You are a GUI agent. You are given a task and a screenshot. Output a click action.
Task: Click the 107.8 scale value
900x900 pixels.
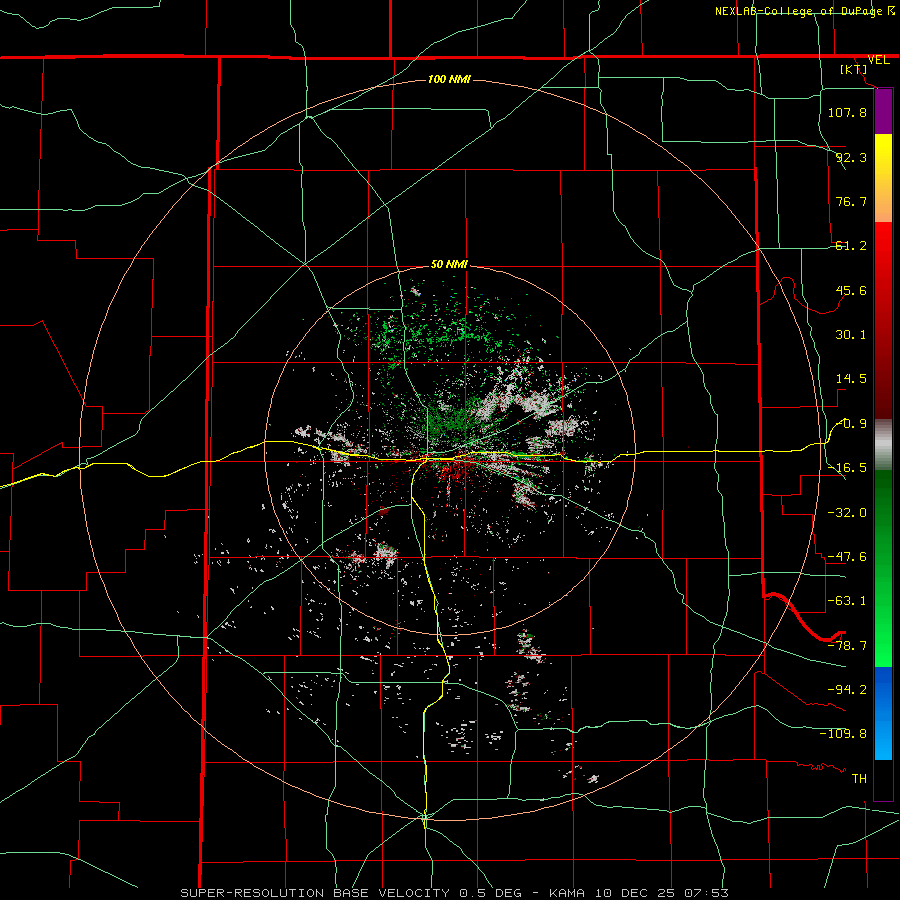coord(847,112)
